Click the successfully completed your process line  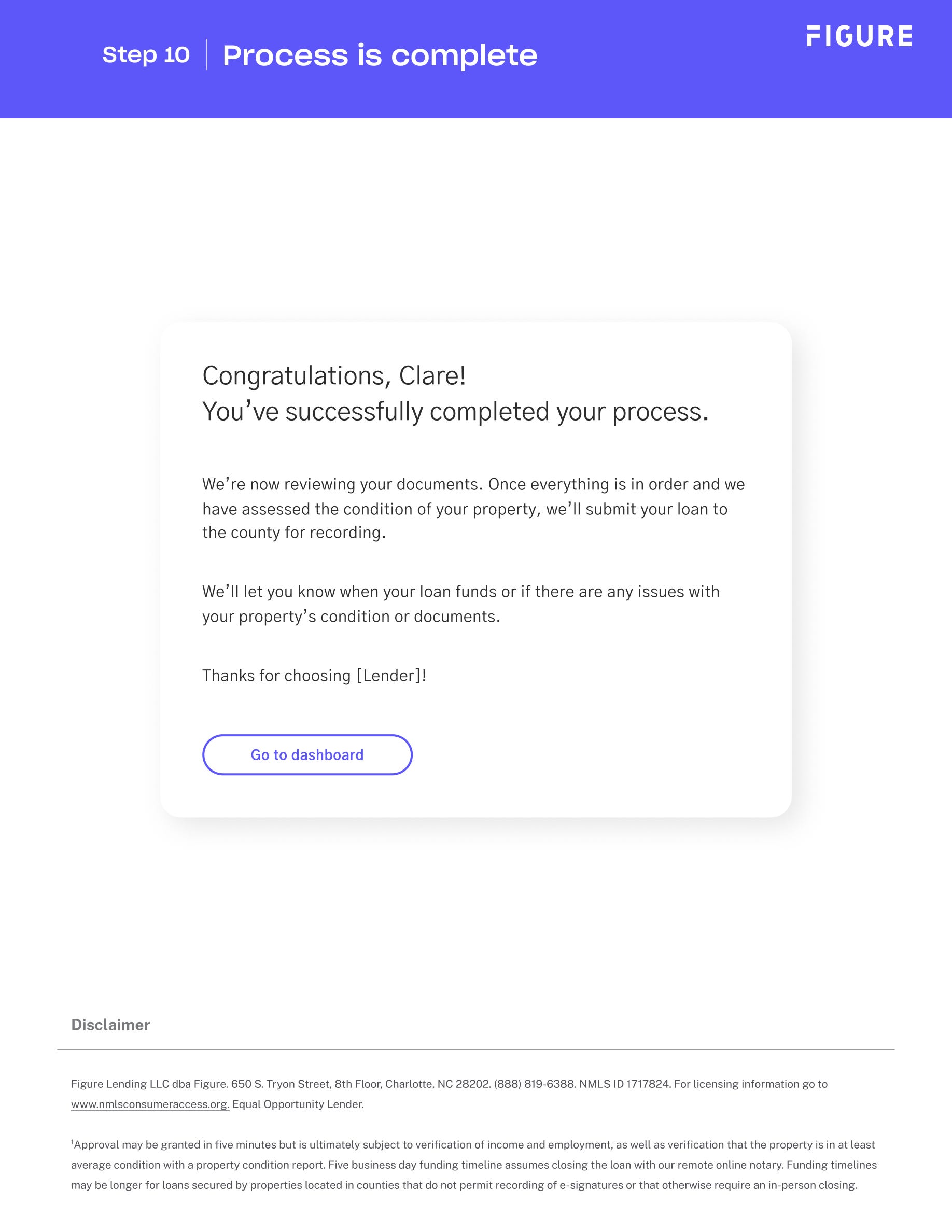click(455, 411)
